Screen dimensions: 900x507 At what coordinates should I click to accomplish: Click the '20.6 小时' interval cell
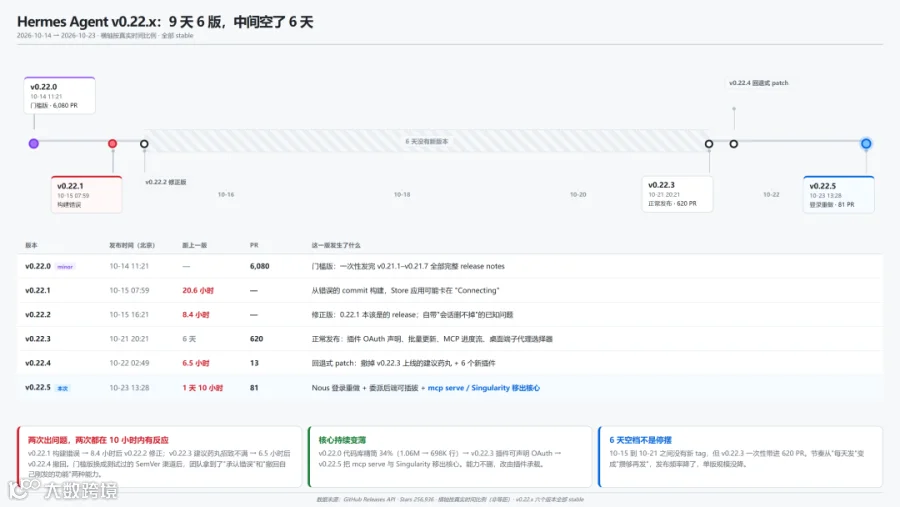198,291
